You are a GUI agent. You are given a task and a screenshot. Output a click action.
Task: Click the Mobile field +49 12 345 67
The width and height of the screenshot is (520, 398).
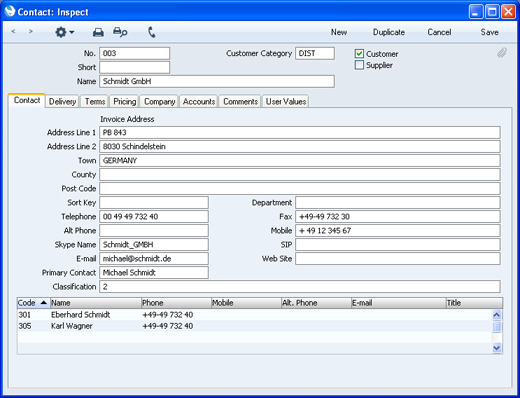click(x=398, y=230)
